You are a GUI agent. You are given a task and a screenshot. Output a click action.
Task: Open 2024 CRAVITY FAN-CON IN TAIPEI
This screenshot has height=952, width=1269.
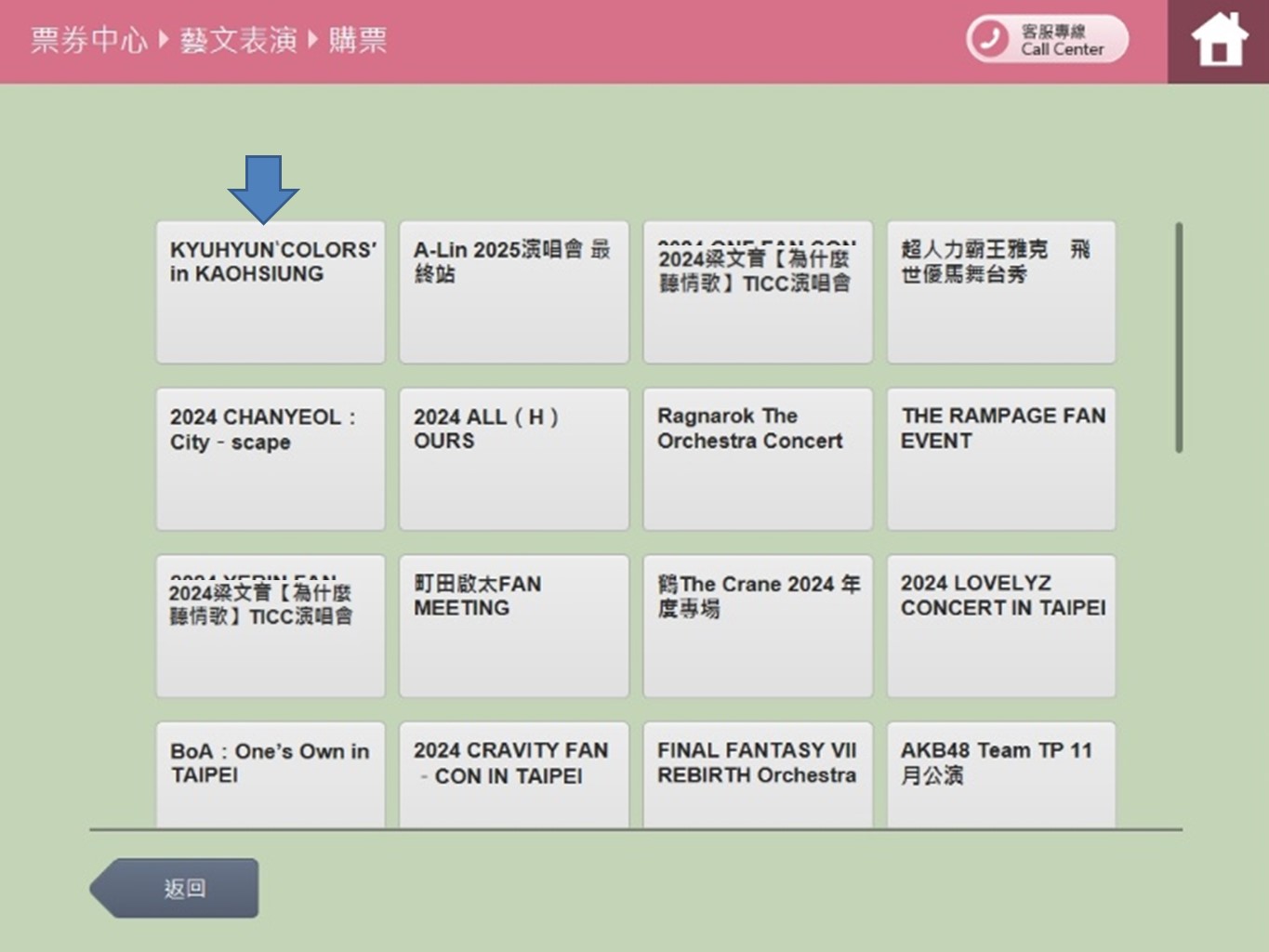click(514, 774)
